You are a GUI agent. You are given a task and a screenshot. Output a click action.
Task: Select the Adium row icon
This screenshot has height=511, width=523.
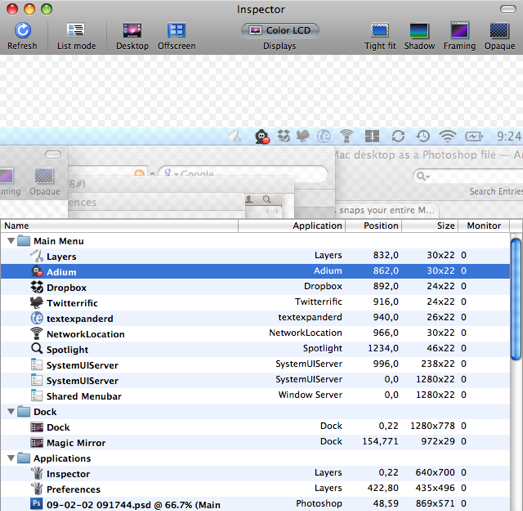[x=37, y=271]
